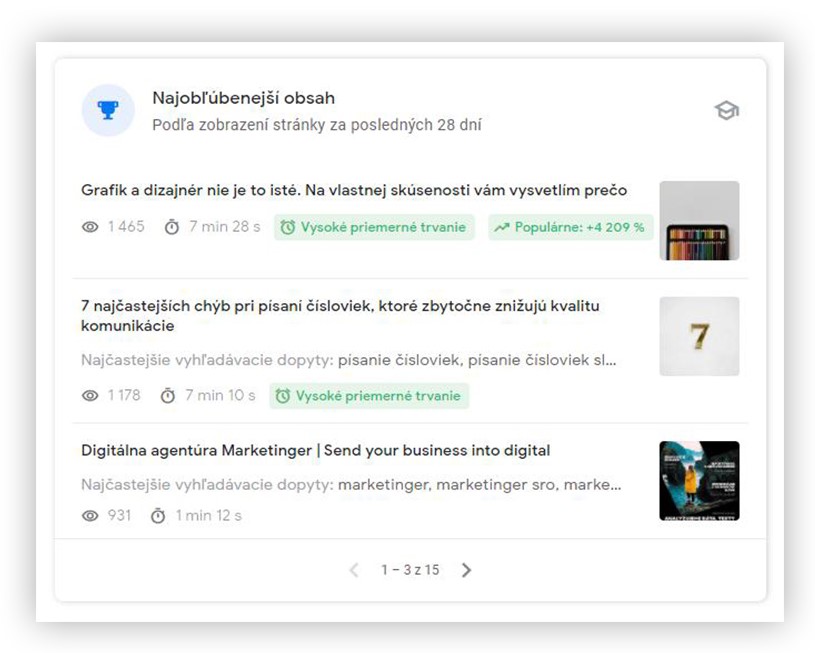Click the view count 931
815x653 pixels.
coord(119,515)
